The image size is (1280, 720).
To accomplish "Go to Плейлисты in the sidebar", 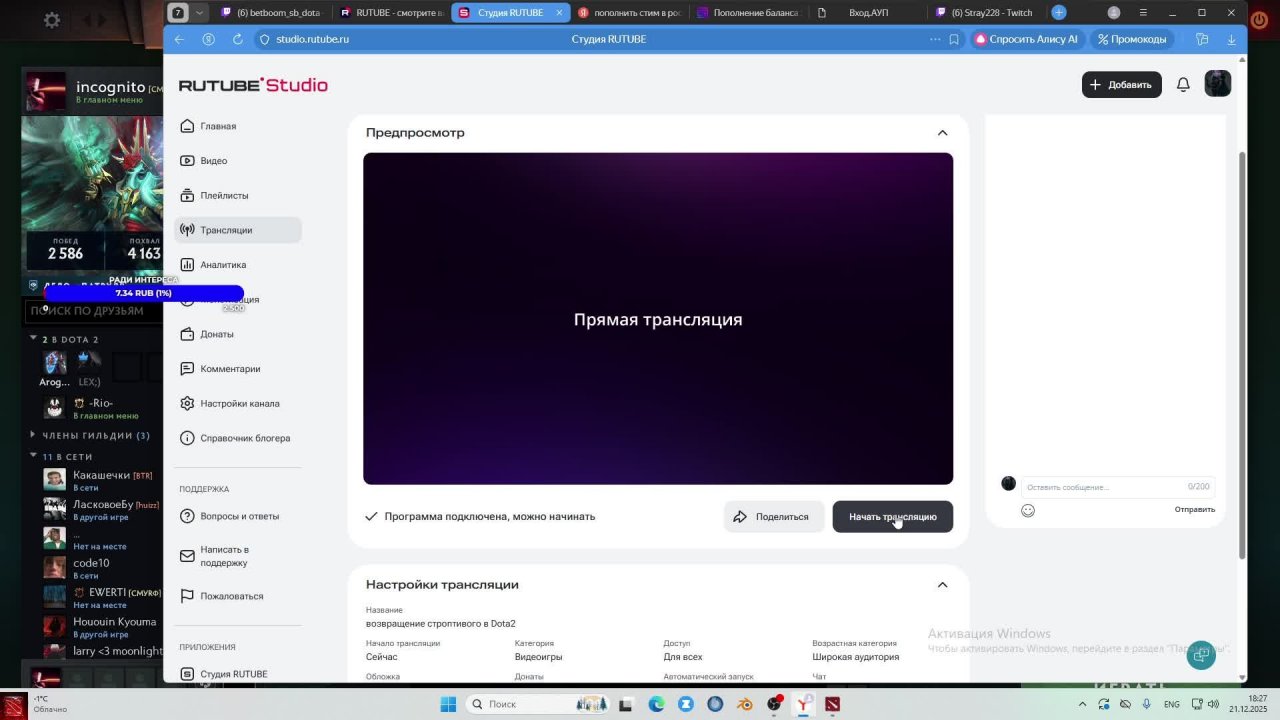I will pos(237,196).
